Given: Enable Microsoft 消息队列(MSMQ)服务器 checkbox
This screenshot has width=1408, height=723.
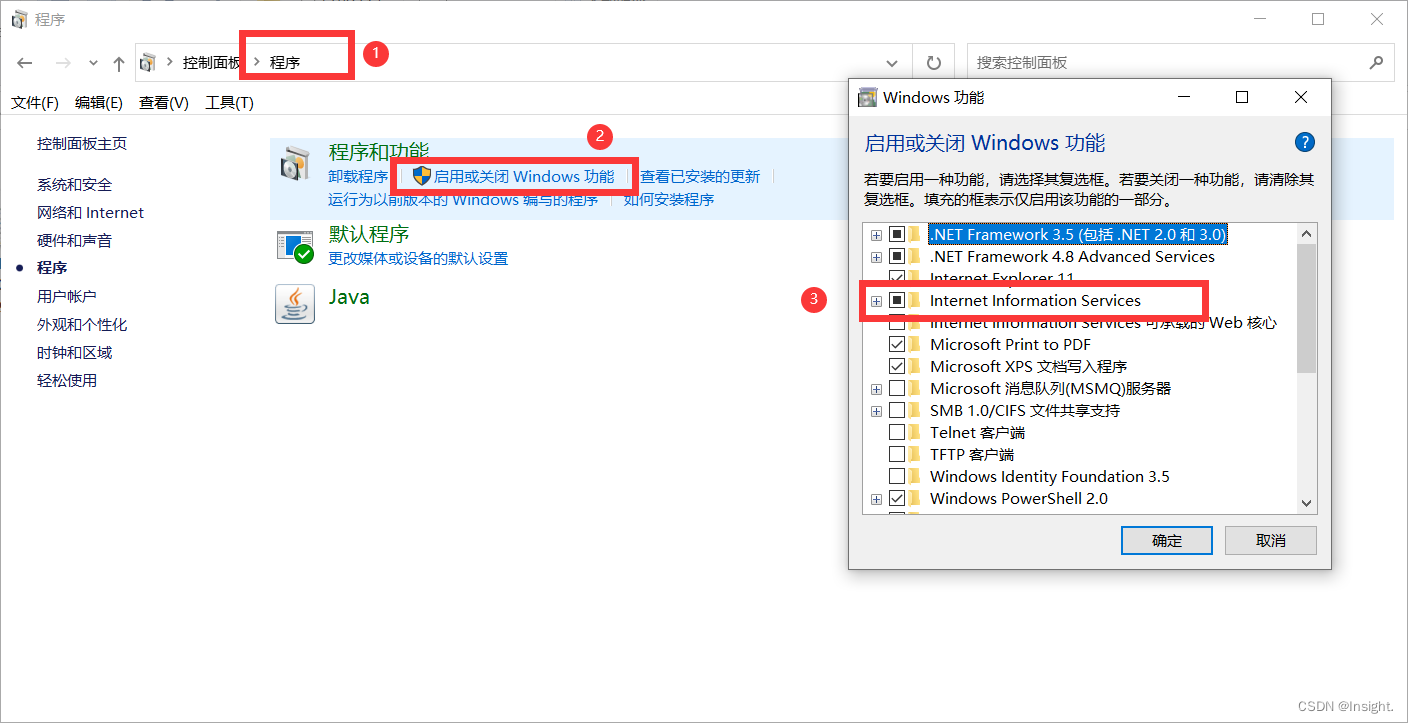Looking at the screenshot, I should tap(897, 388).
